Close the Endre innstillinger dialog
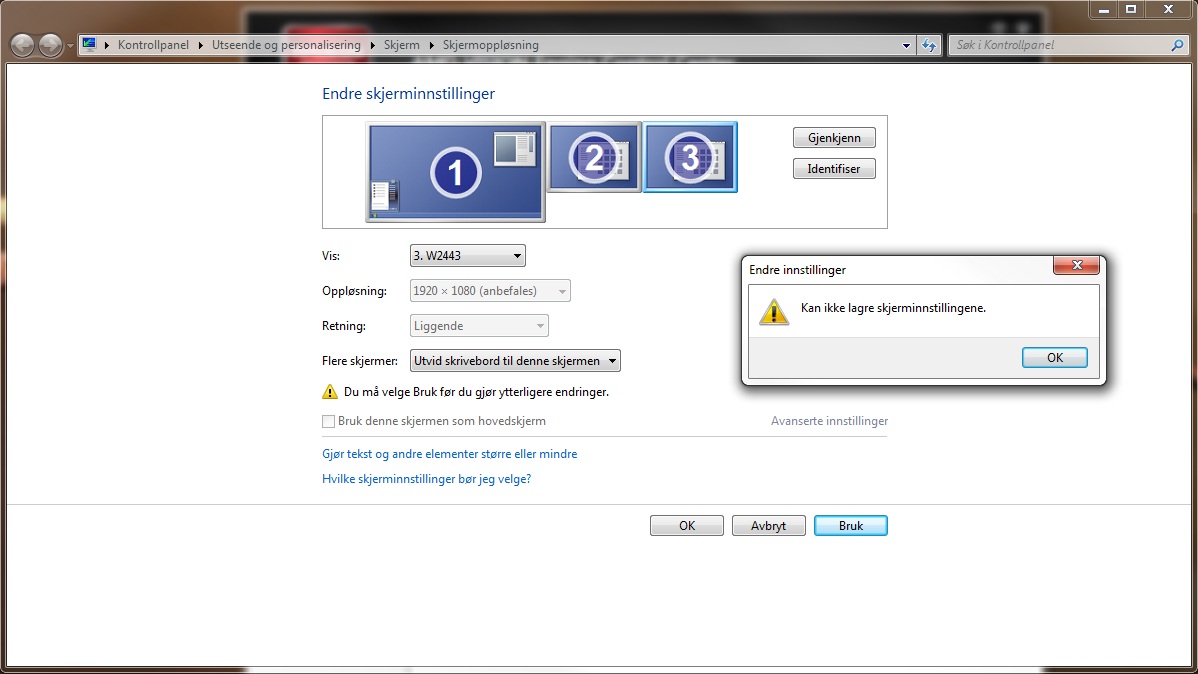Viewport: 1198px width, 674px height. click(1077, 265)
